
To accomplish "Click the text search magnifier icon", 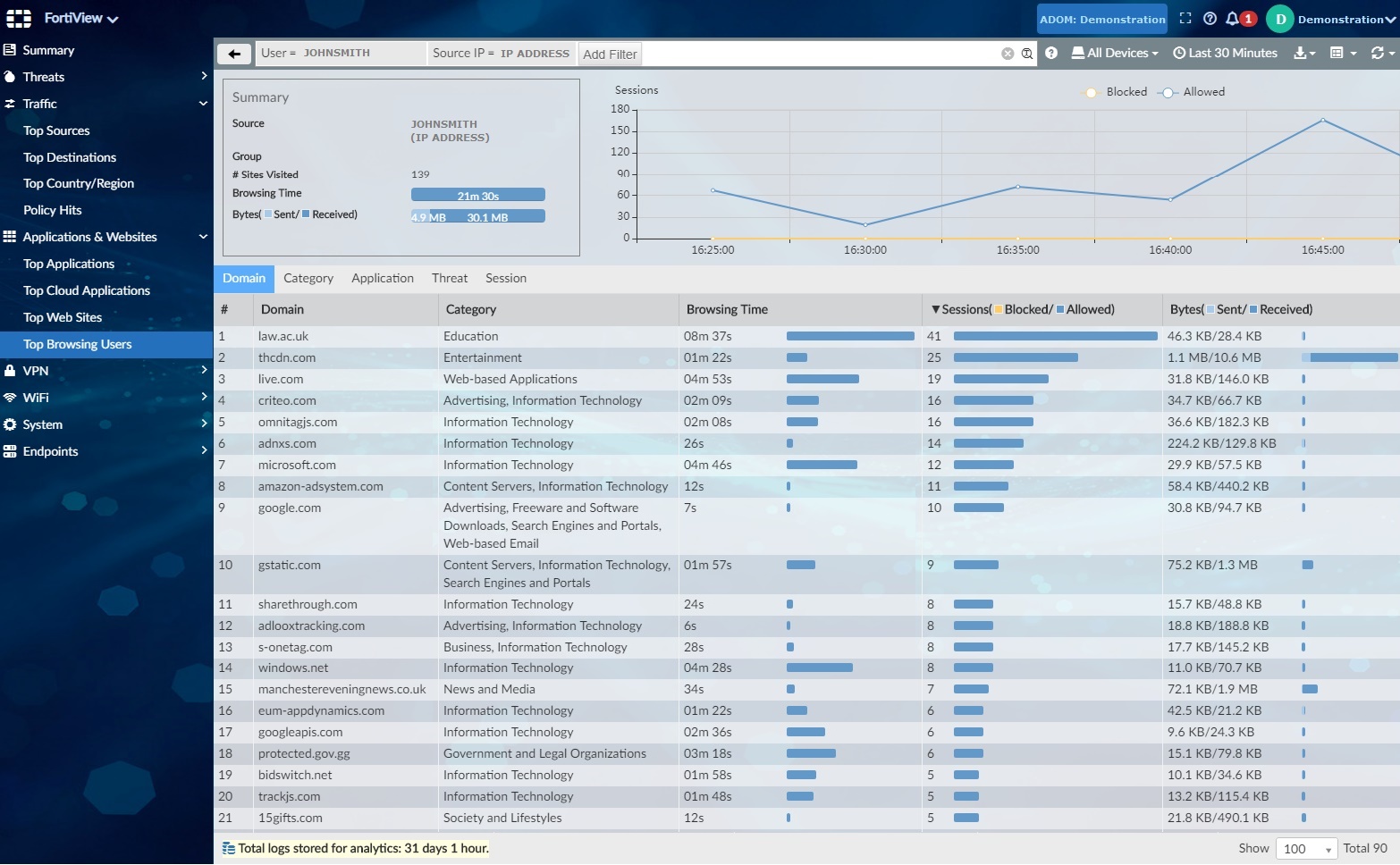I will (1027, 54).
